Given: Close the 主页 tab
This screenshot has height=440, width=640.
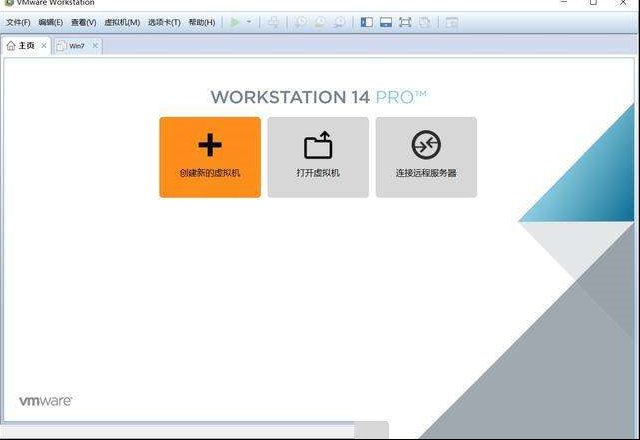Looking at the screenshot, I should point(44,46).
